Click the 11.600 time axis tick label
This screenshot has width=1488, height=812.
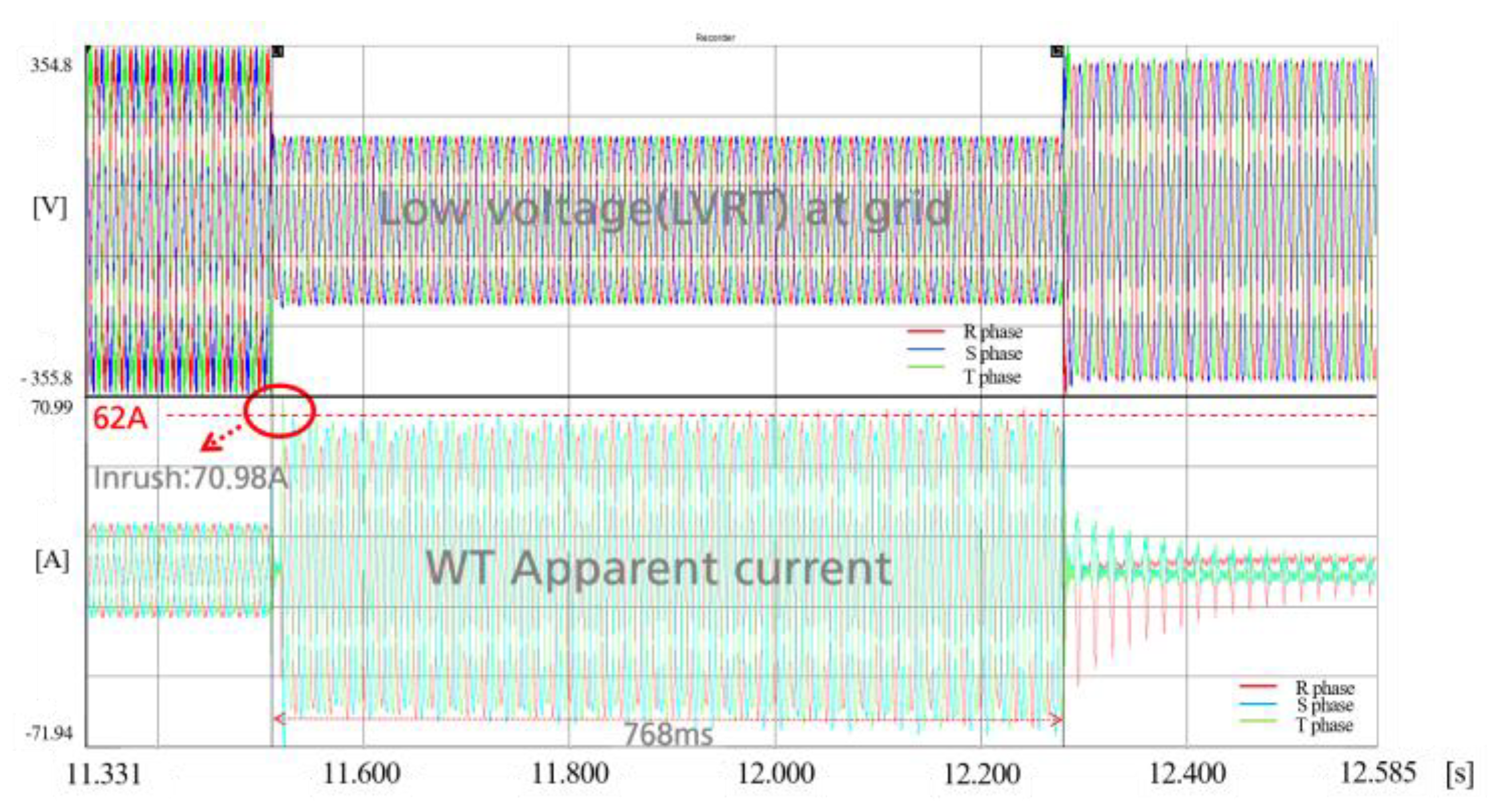coord(361,774)
